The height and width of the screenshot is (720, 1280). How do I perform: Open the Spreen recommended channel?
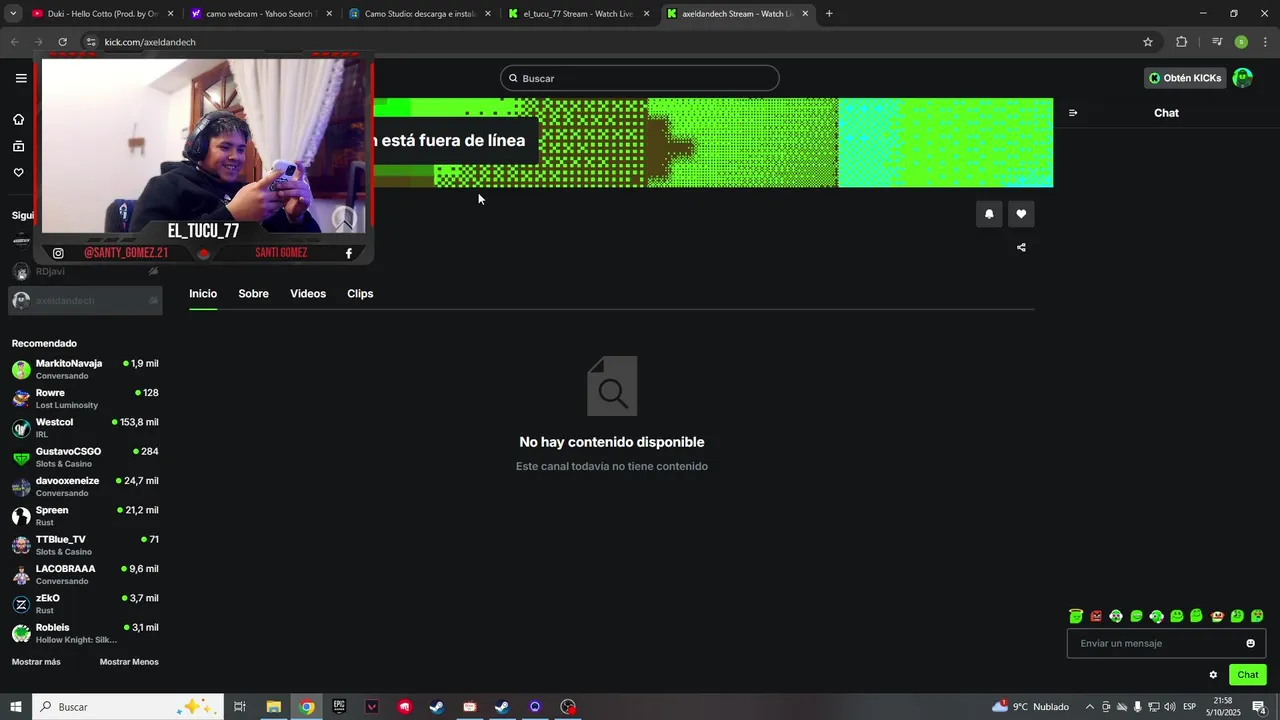click(85, 516)
